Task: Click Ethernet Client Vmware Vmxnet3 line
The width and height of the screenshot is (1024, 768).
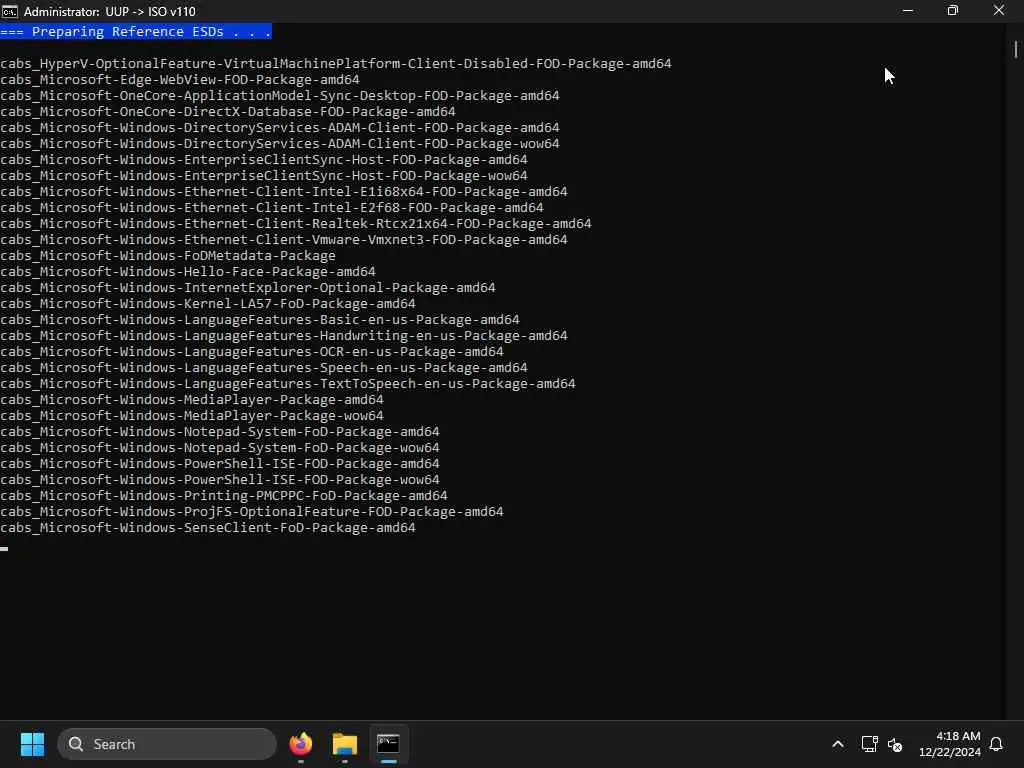Action: [x=284, y=240]
